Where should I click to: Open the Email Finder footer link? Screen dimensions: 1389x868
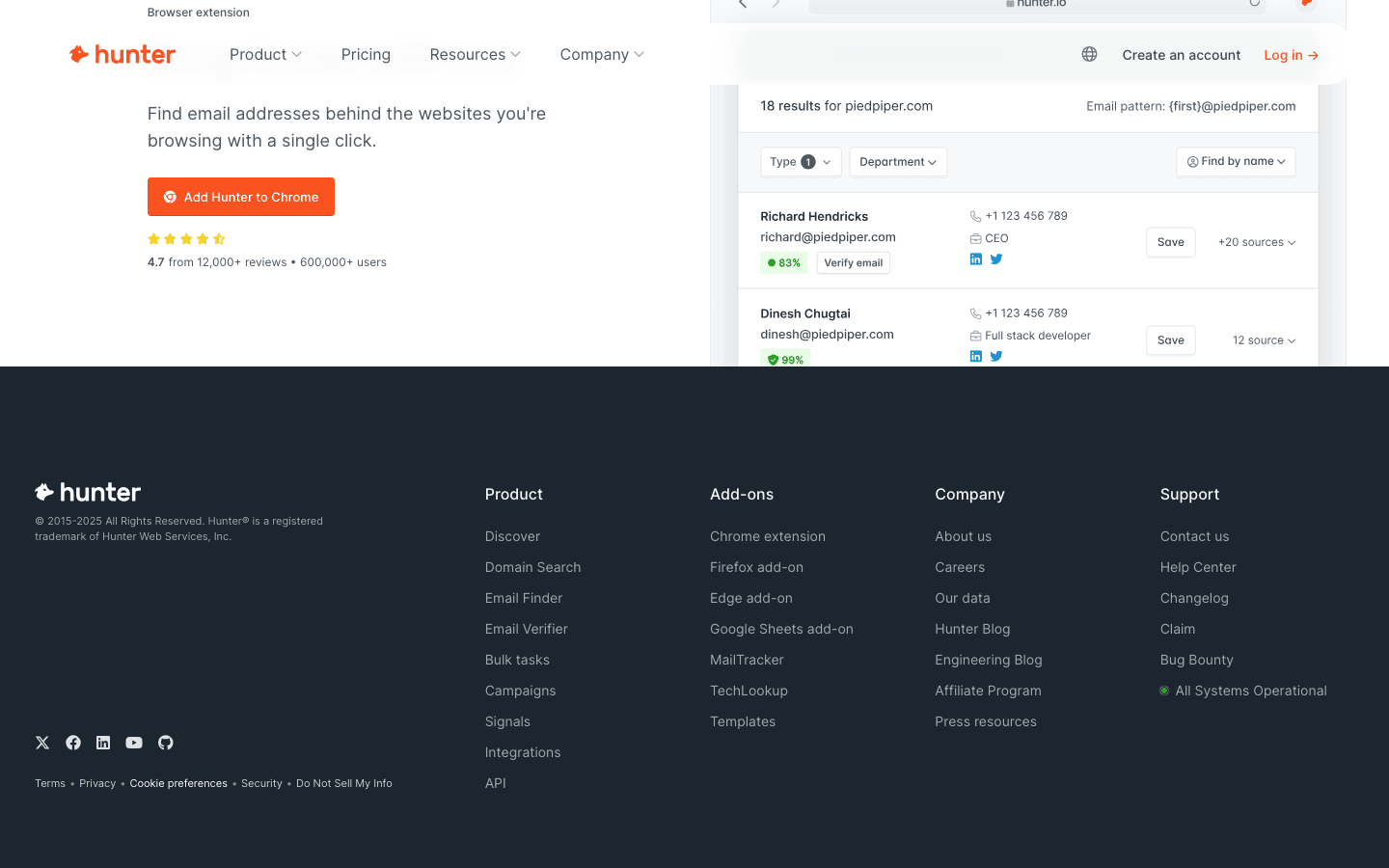coord(524,598)
